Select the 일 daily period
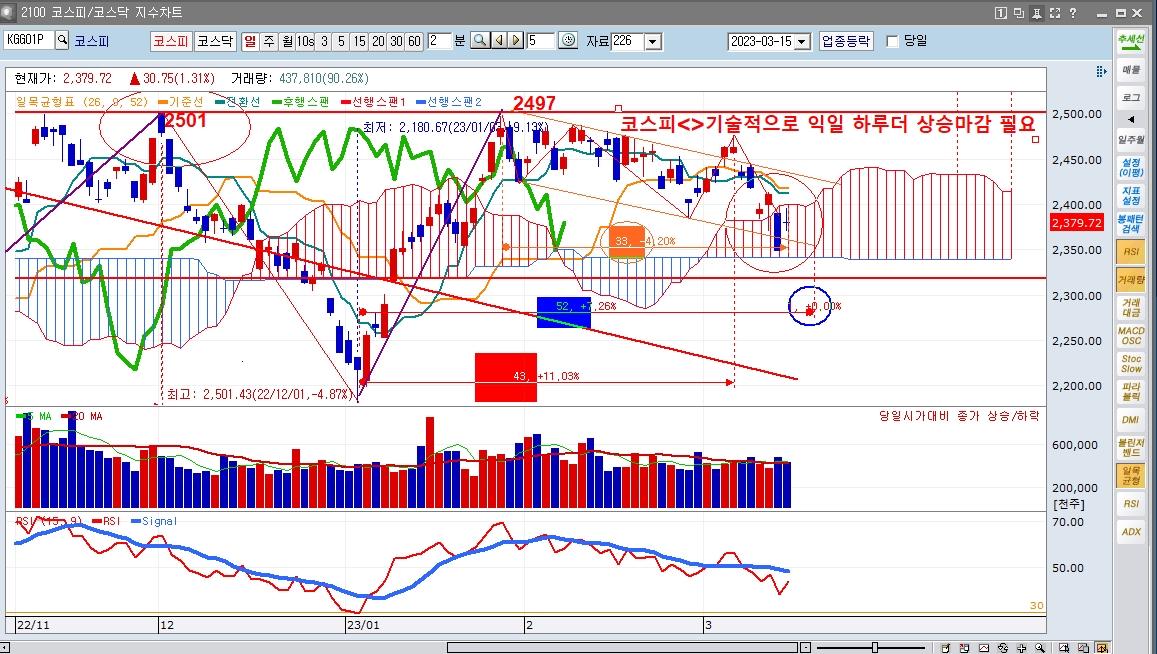This screenshot has height=654, width=1157. point(250,41)
